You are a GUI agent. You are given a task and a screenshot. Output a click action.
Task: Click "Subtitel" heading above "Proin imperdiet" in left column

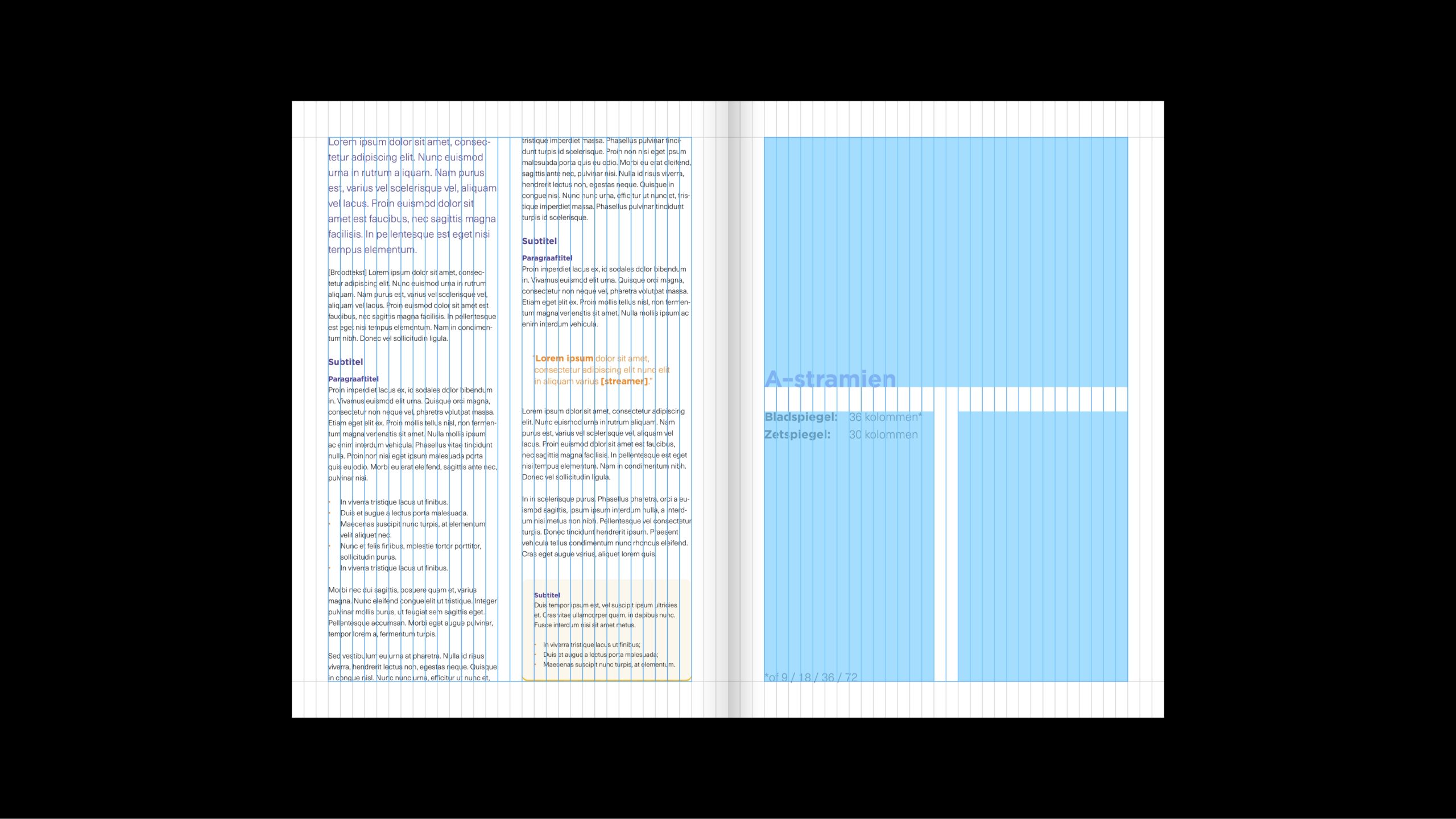[x=345, y=362]
